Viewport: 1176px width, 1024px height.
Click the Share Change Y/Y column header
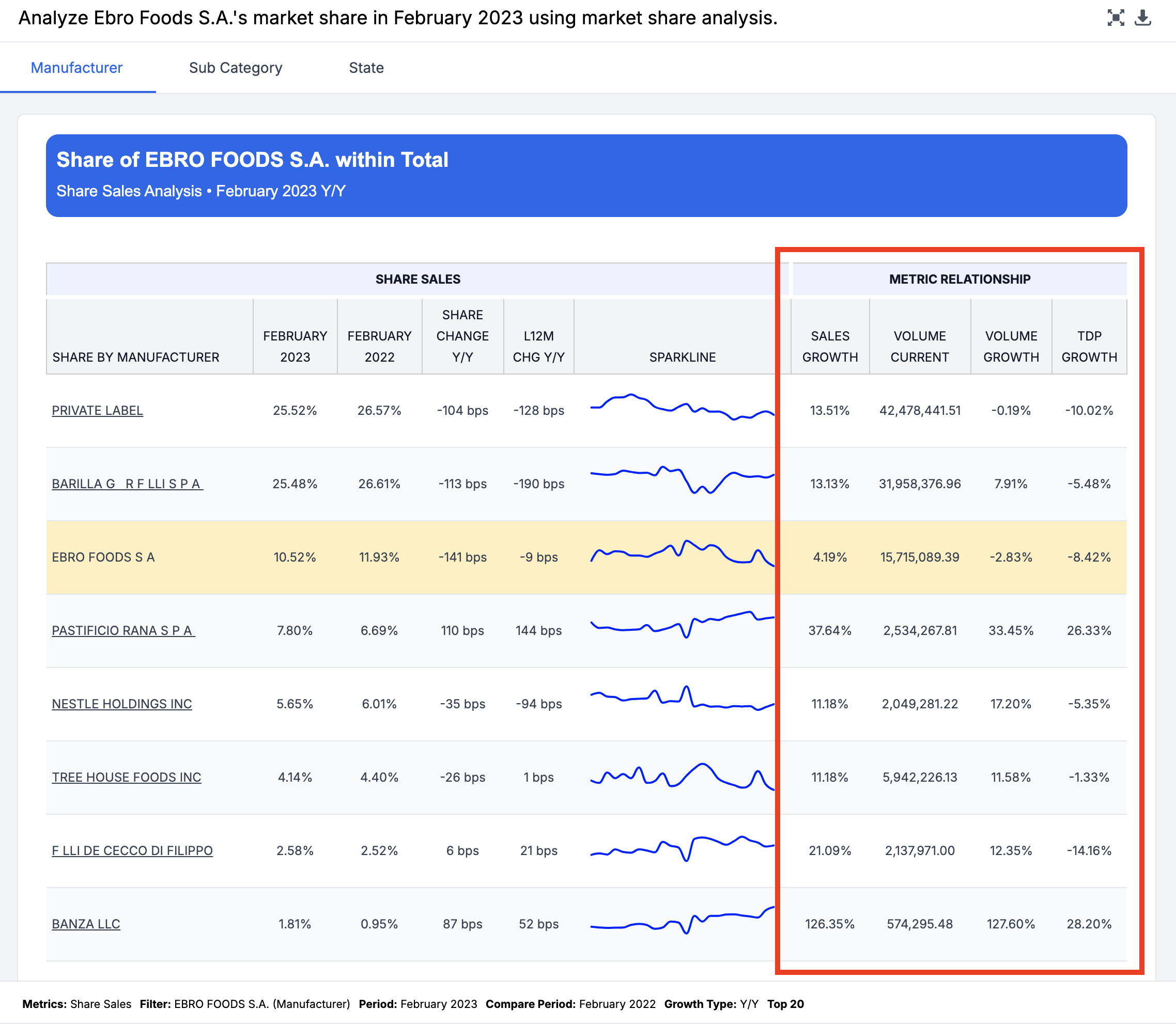462,336
